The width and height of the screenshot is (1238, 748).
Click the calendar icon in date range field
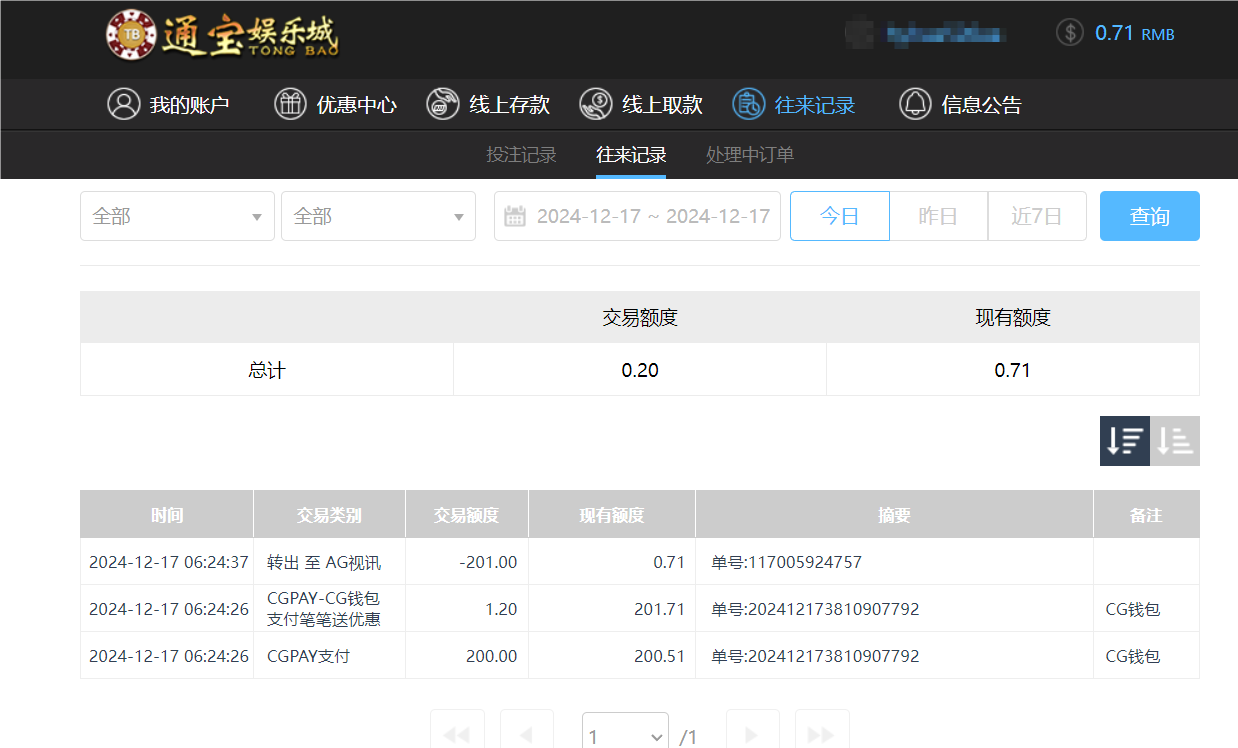[516, 216]
